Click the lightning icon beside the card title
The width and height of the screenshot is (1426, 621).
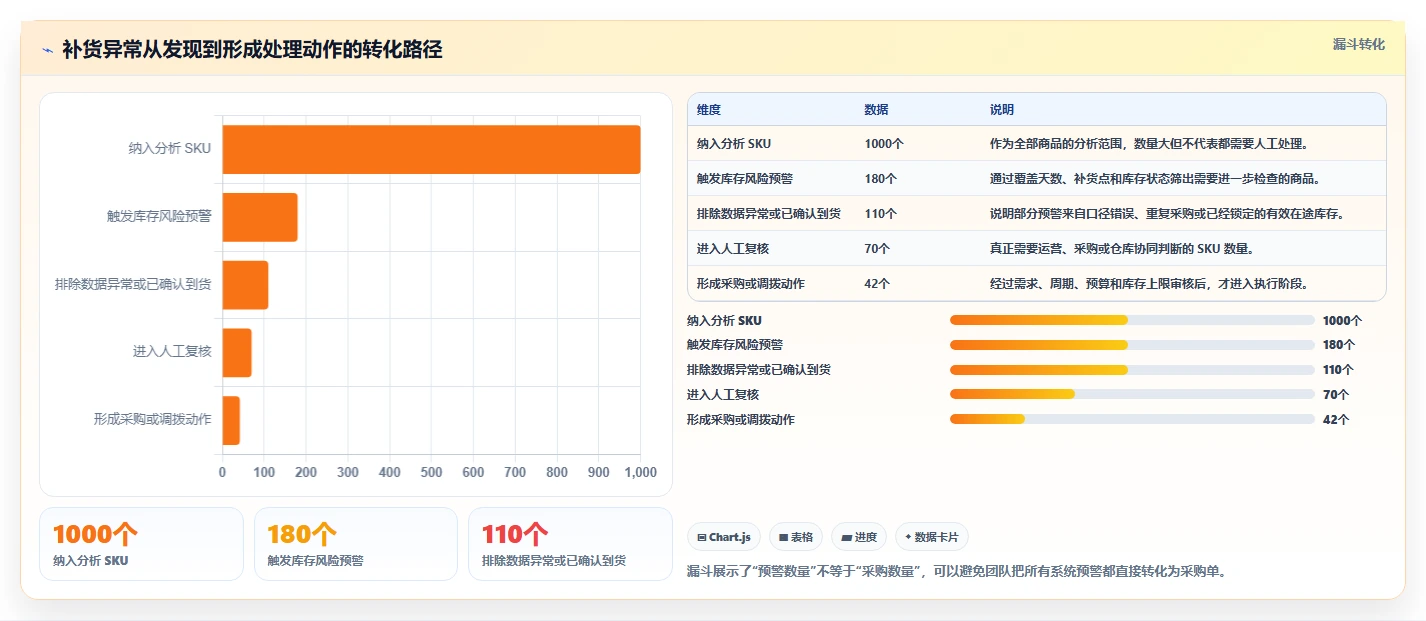[x=47, y=50]
